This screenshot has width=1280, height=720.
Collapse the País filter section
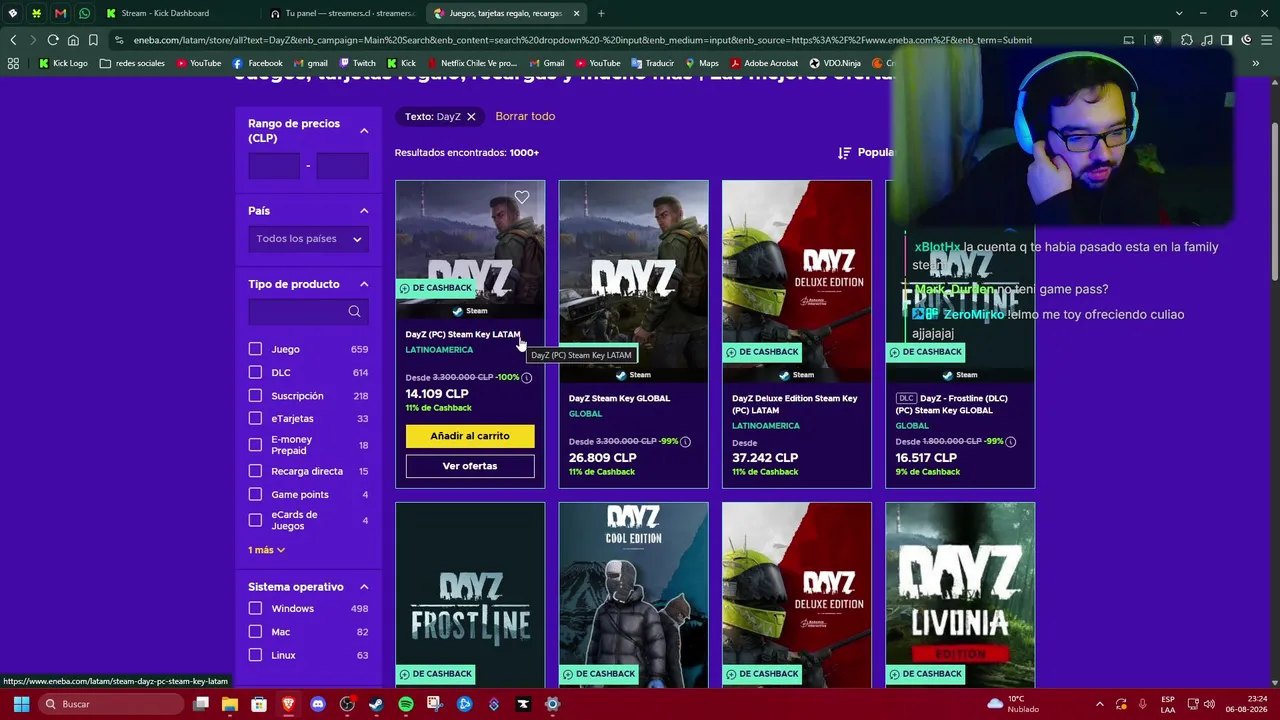364,211
